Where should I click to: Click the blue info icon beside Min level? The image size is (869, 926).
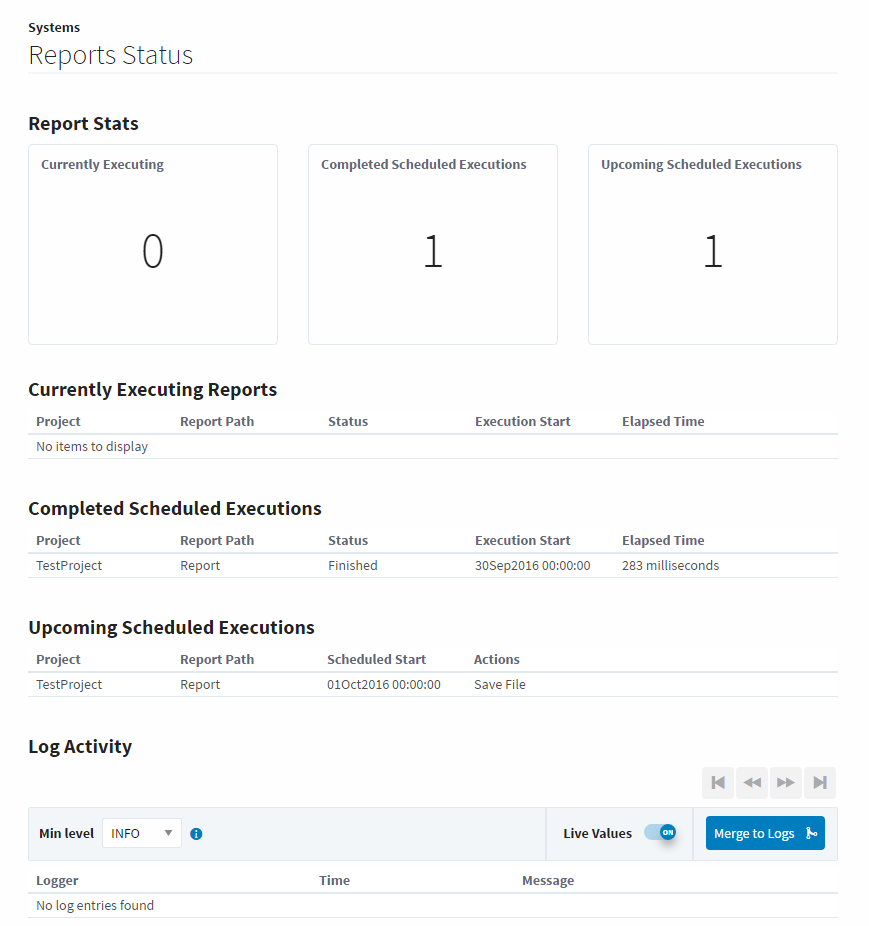pyautogui.click(x=196, y=834)
